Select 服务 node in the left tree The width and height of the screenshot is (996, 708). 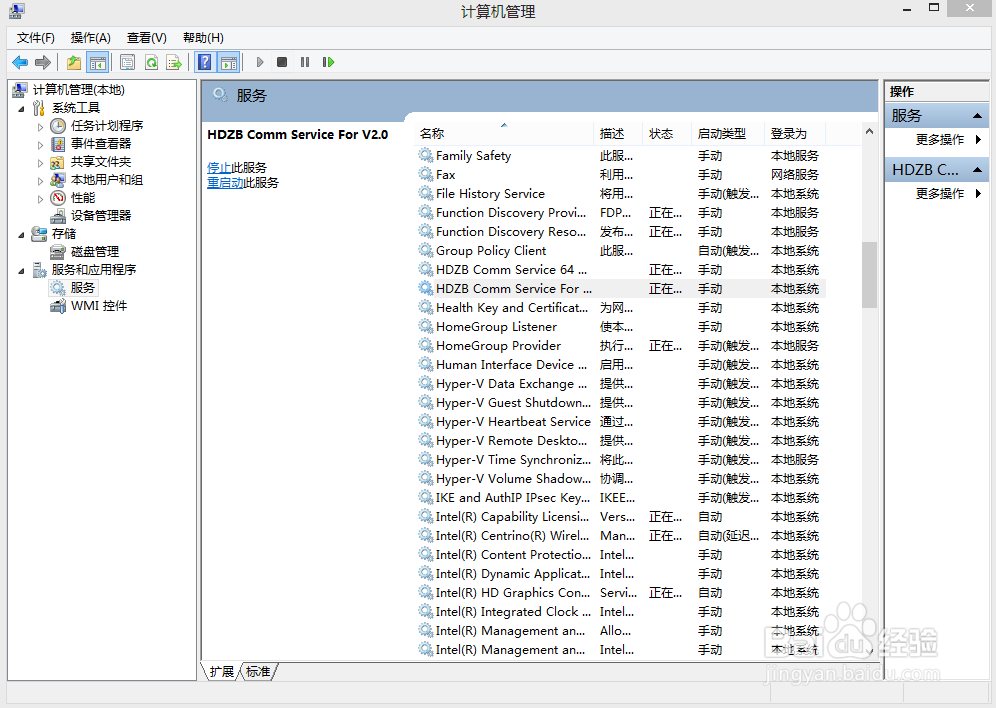83,288
